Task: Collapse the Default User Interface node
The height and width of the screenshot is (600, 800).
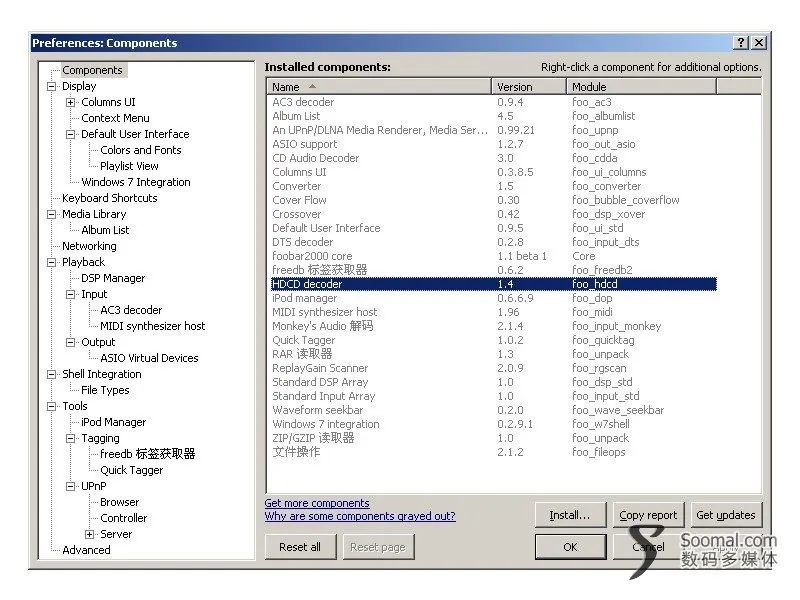Action: (x=70, y=134)
